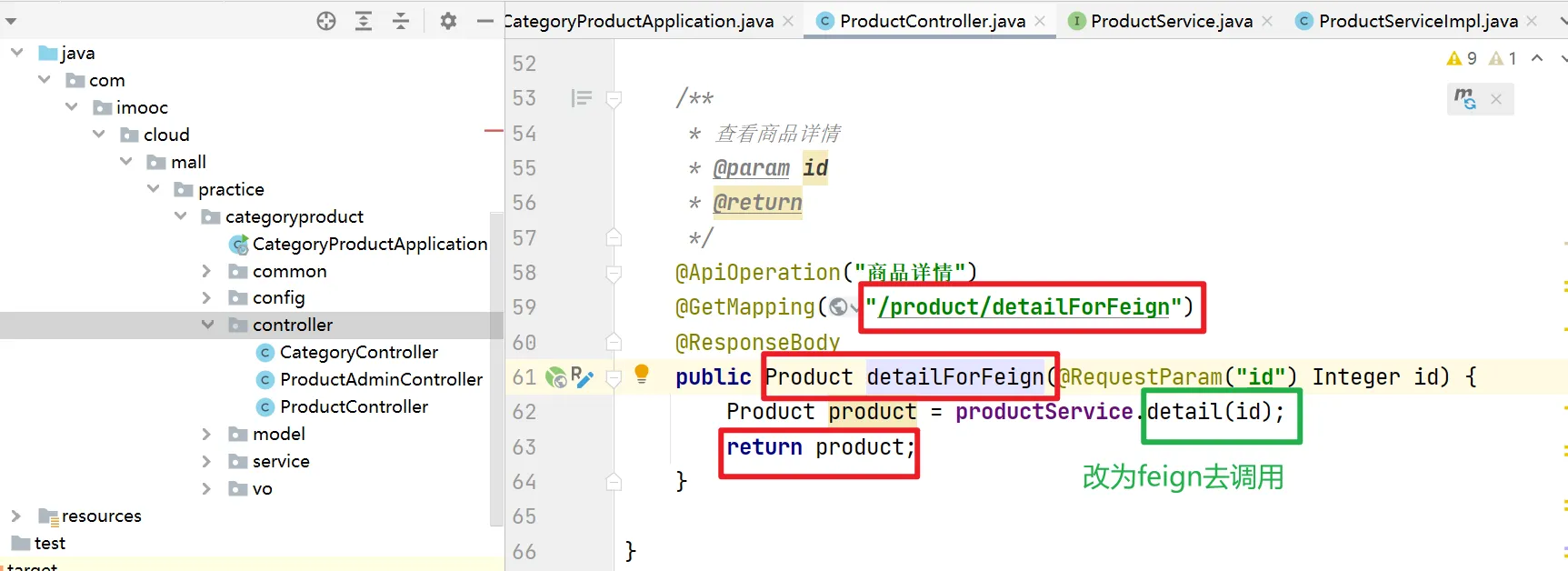Image resolution: width=1568 pixels, height=571 pixels.
Task: Click the Expand All icon in project toolbar
Action: pyautogui.click(x=364, y=21)
